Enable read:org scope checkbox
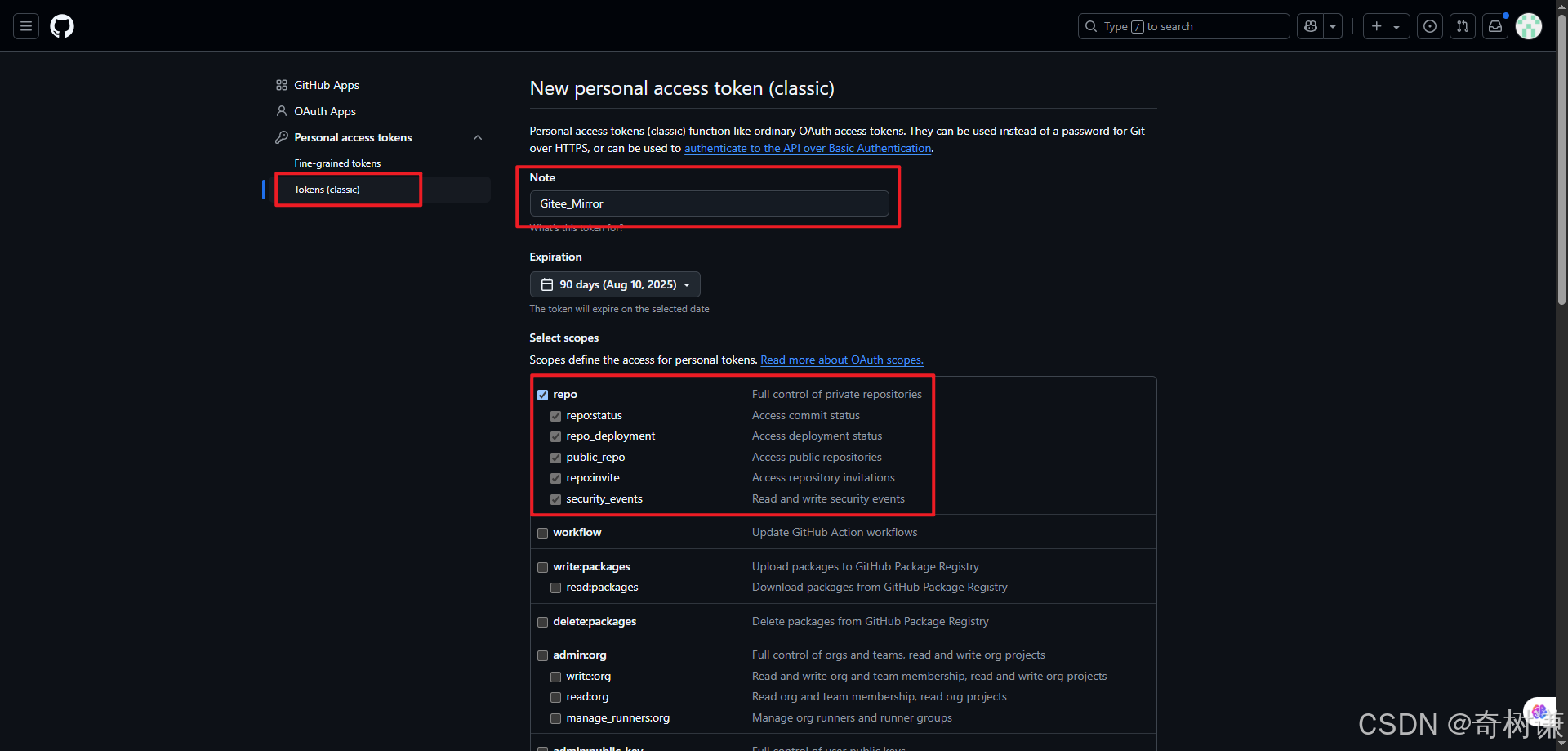The width and height of the screenshot is (1568, 751). (555, 697)
